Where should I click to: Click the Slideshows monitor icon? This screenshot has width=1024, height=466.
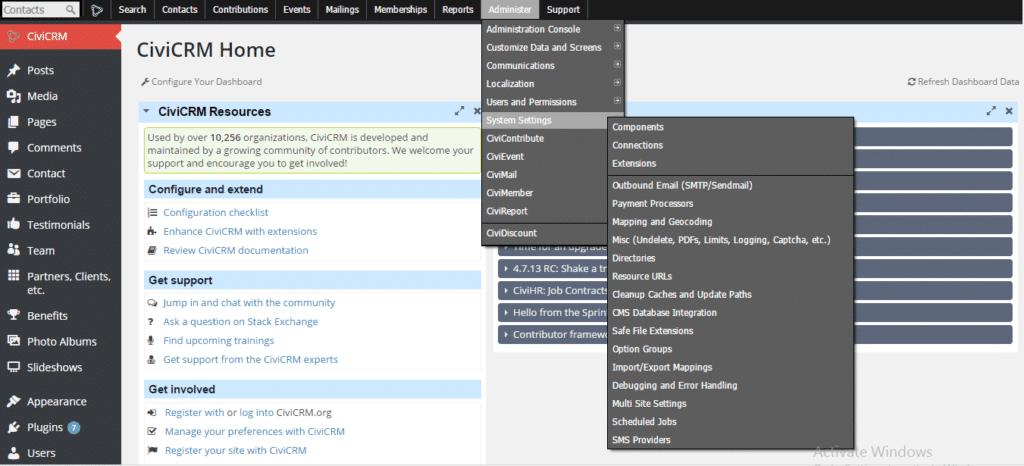coord(13,367)
